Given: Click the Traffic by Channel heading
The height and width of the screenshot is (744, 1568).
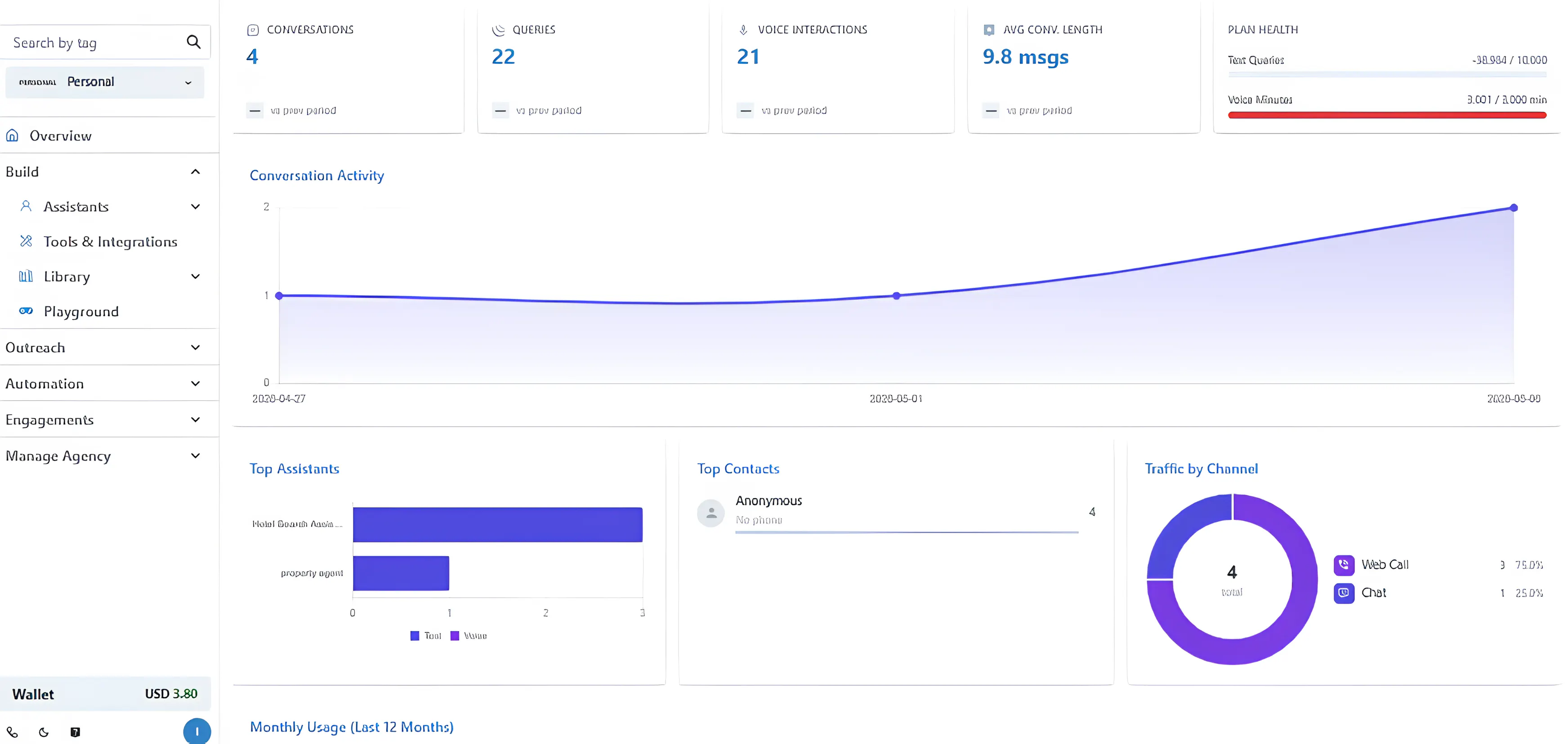Looking at the screenshot, I should 1202,469.
